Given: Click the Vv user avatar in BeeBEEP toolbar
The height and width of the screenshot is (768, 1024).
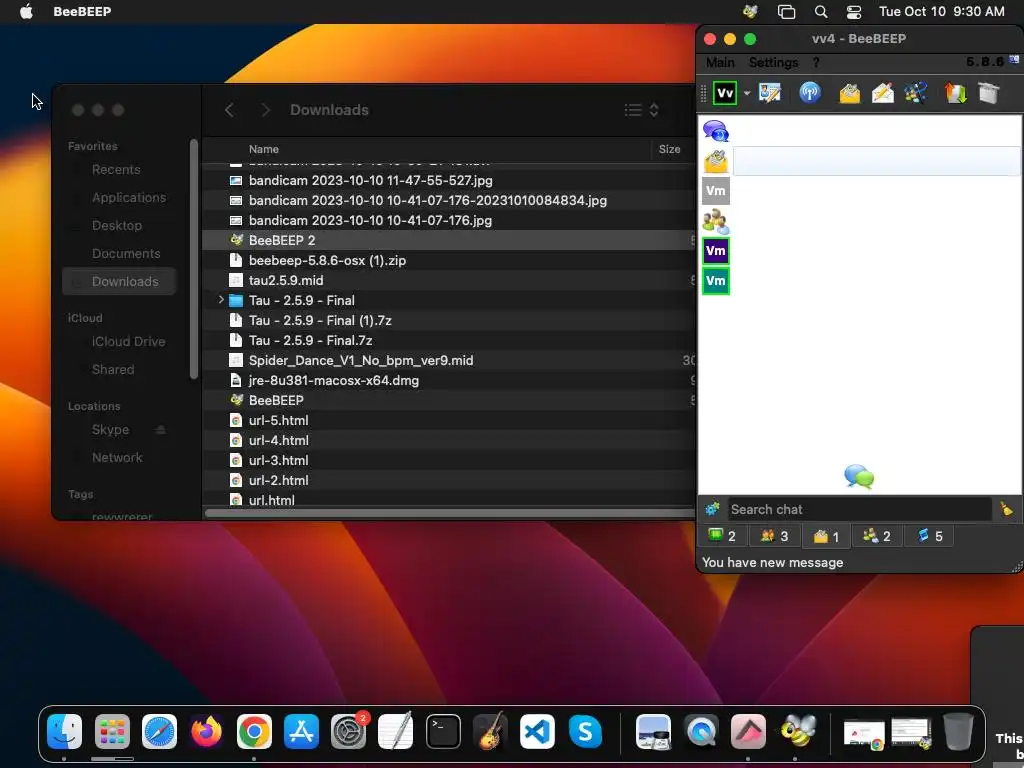Looking at the screenshot, I should [x=724, y=93].
